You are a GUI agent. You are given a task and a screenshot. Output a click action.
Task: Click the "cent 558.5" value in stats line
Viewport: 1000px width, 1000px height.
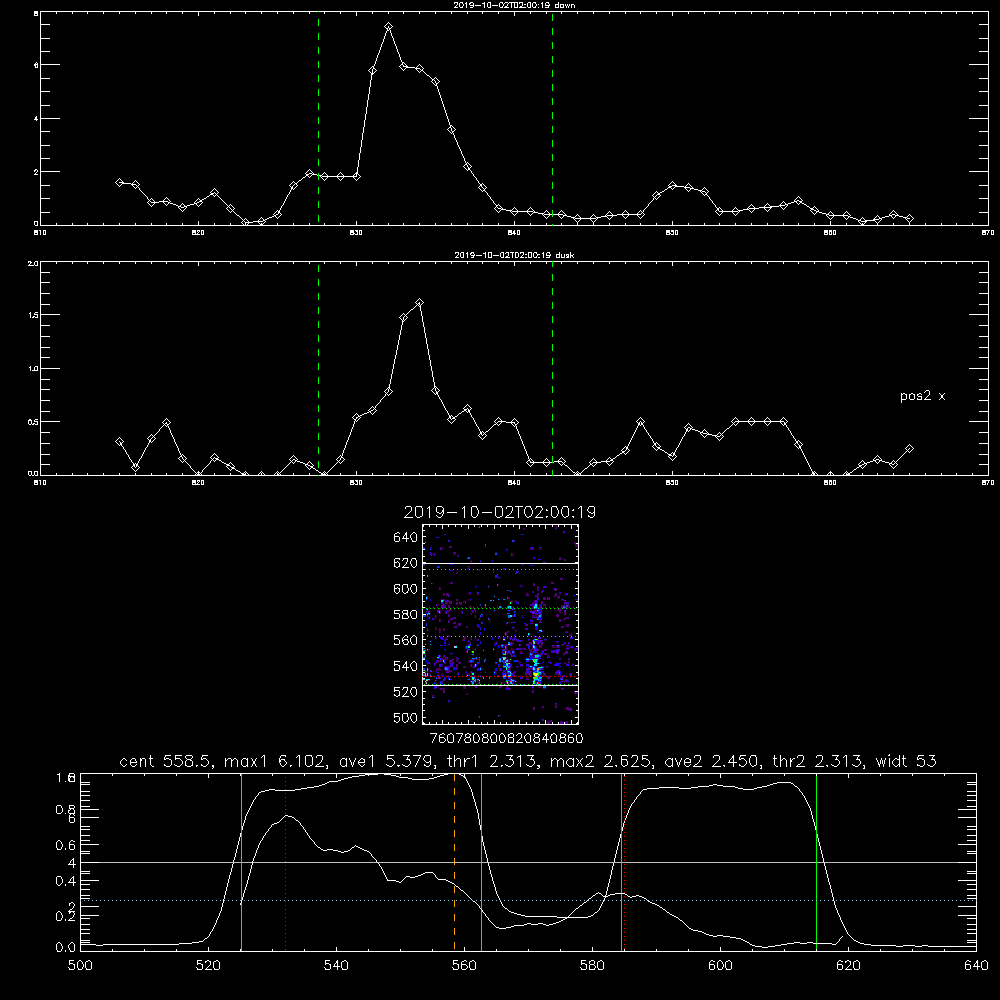[165, 761]
